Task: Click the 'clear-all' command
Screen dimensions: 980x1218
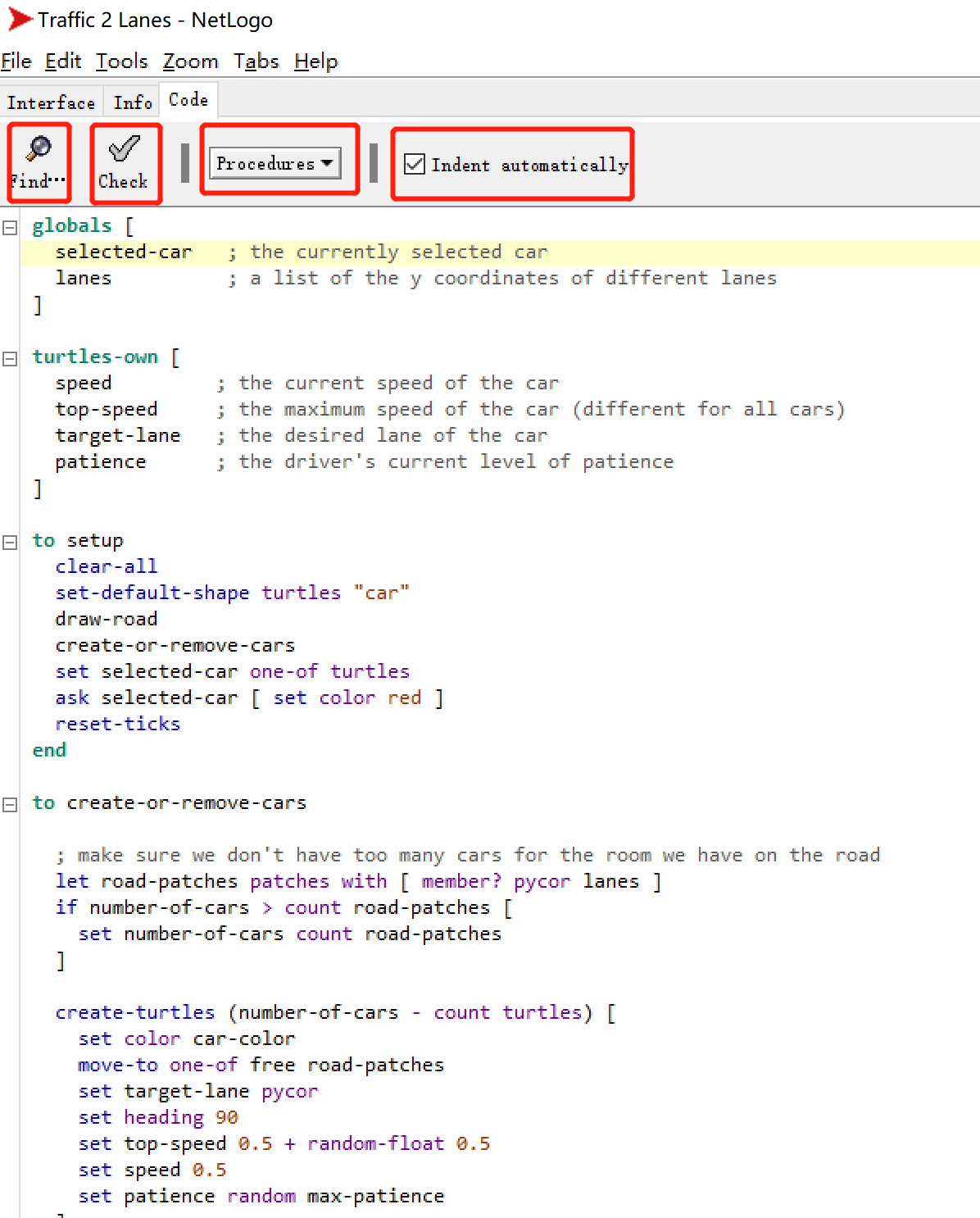Action: click(107, 566)
